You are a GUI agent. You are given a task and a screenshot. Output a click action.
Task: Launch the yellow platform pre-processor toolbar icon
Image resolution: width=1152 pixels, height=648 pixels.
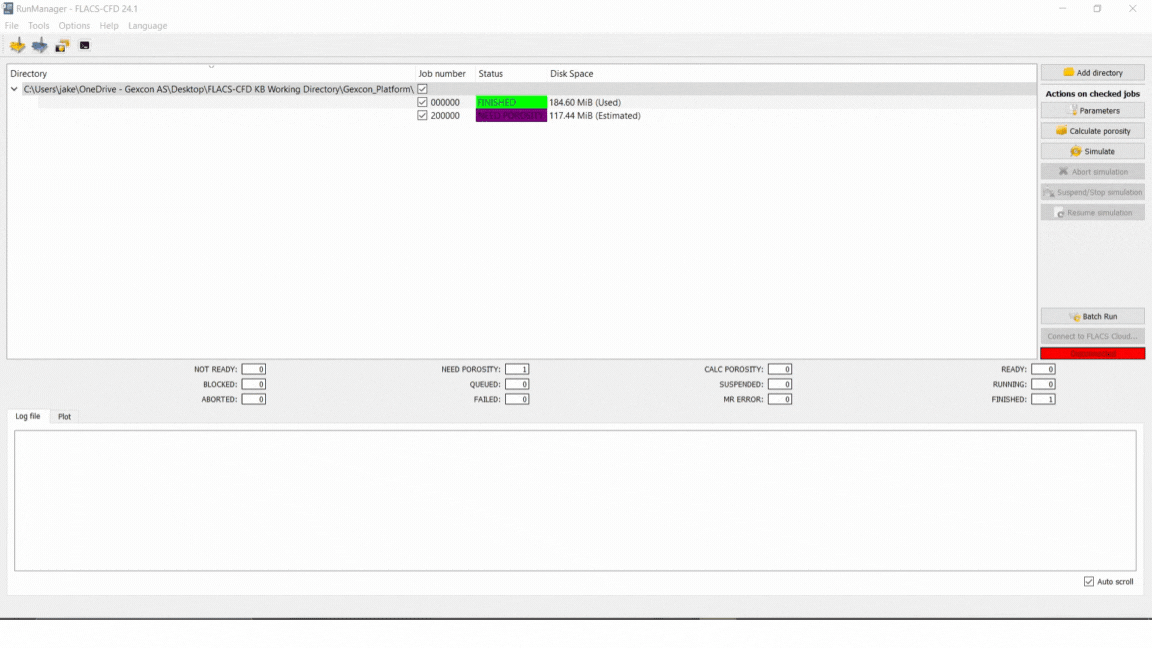(18, 46)
